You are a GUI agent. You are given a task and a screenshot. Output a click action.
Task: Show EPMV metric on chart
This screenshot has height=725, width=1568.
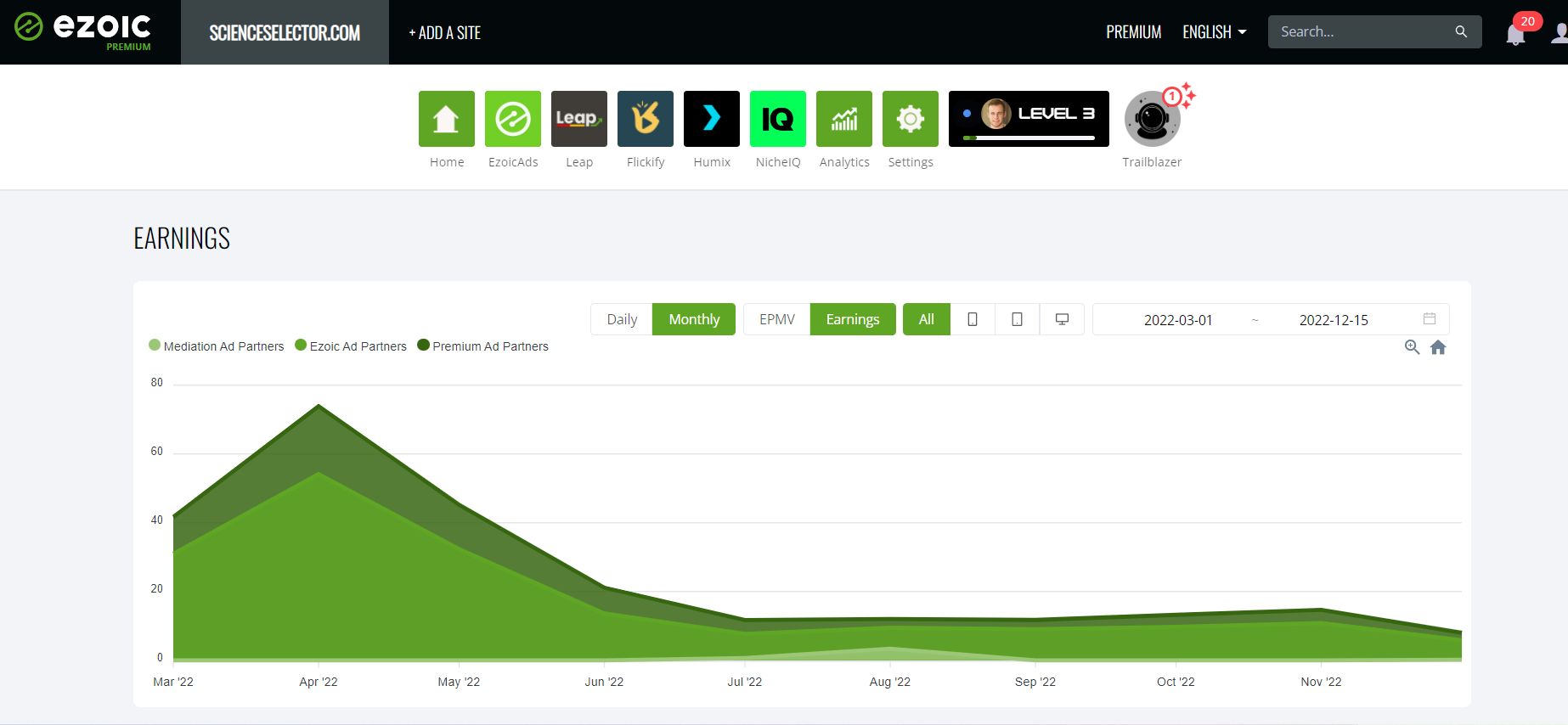[777, 319]
